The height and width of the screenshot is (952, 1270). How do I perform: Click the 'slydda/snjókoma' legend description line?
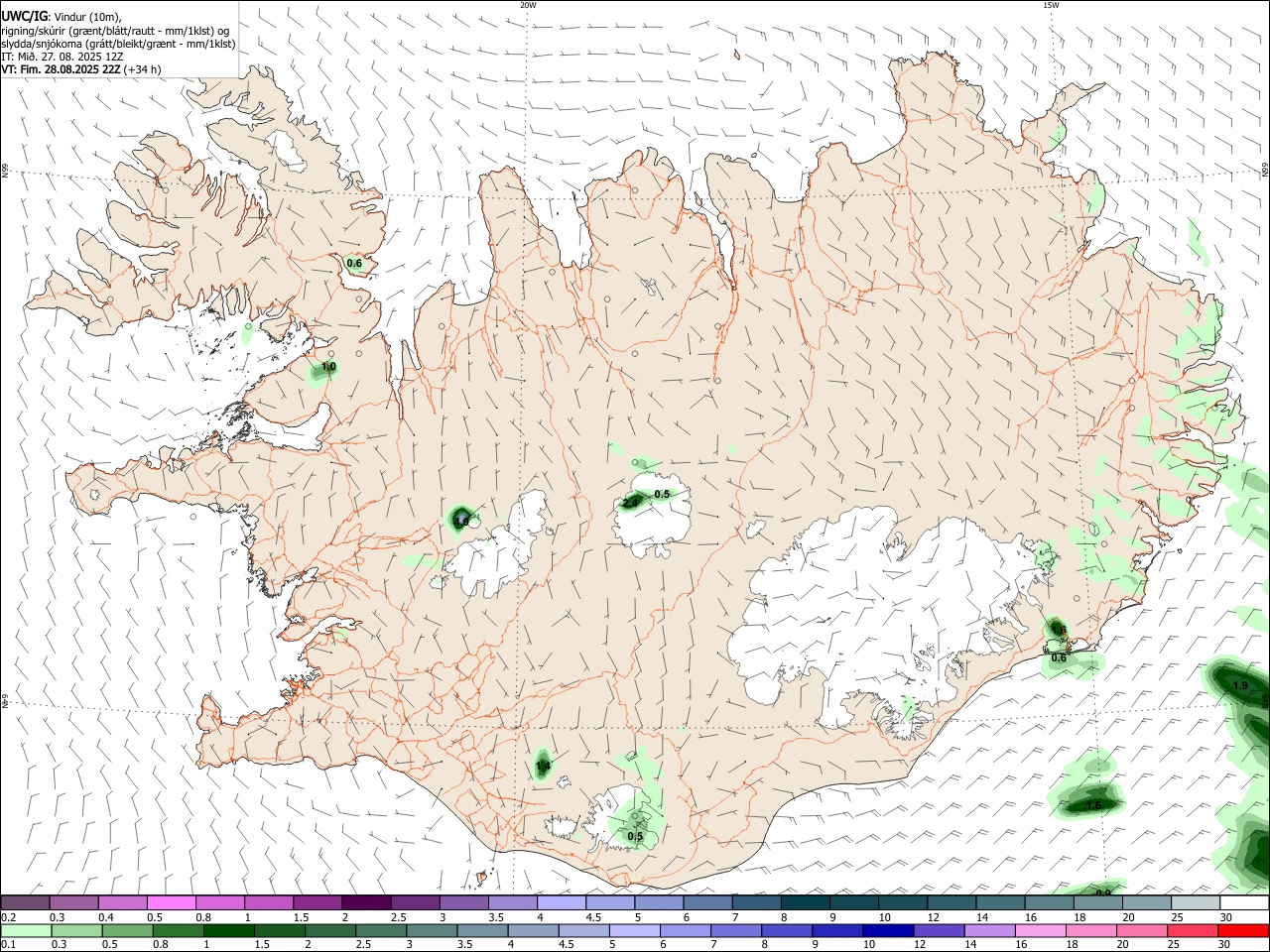point(118,44)
